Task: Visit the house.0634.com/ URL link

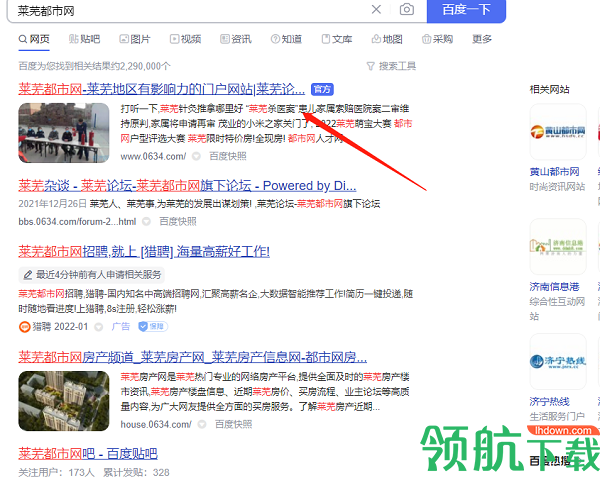Action: point(156,424)
